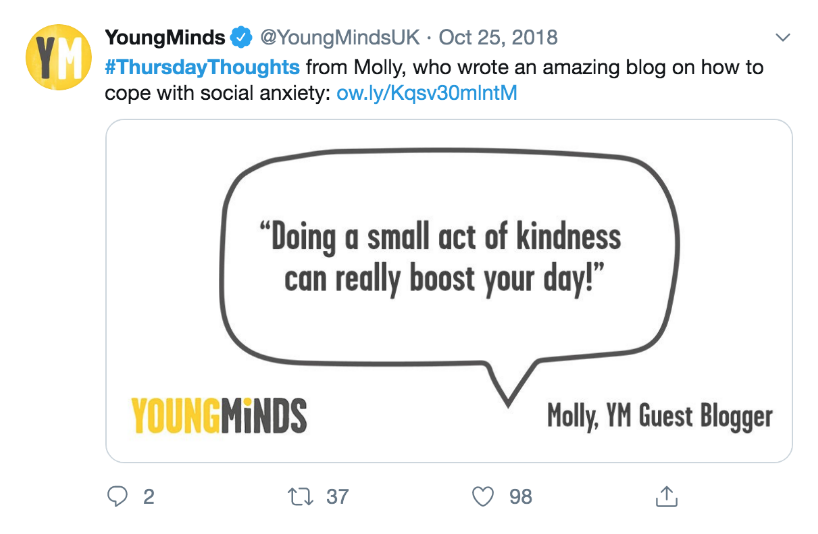
Task: Click the Molly, YM Guest Blogger caption
Action: [x=660, y=417]
